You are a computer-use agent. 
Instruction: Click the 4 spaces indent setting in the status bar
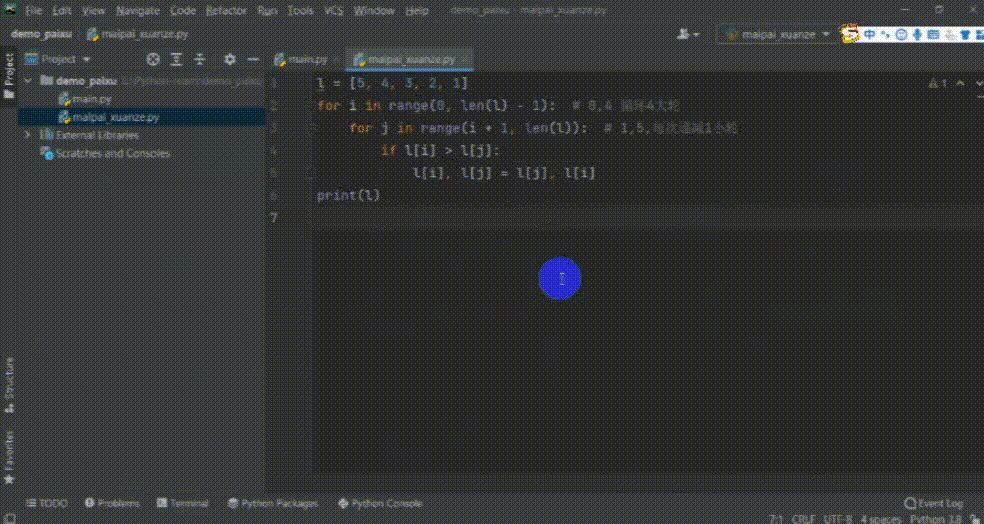pos(880,519)
